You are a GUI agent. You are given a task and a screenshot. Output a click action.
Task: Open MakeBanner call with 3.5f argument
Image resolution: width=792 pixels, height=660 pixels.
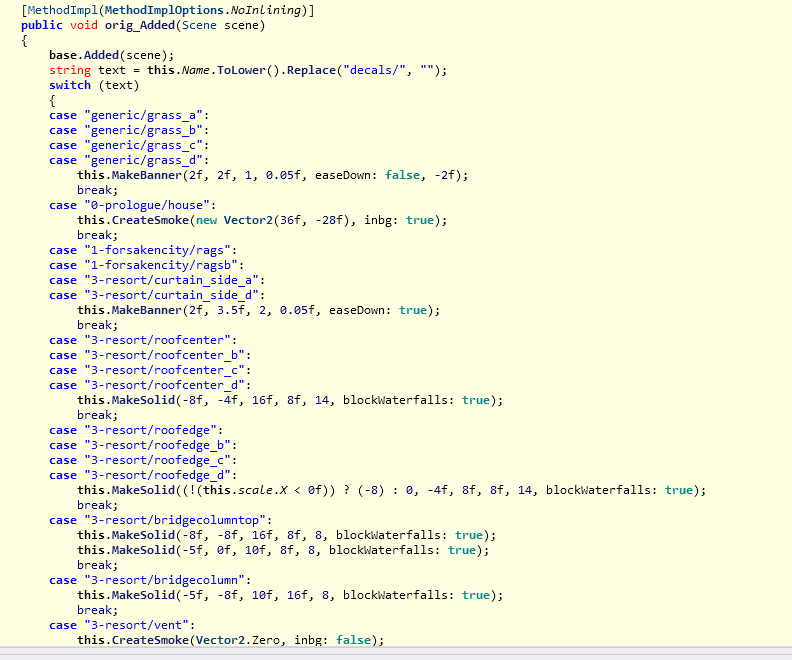click(x=145, y=310)
